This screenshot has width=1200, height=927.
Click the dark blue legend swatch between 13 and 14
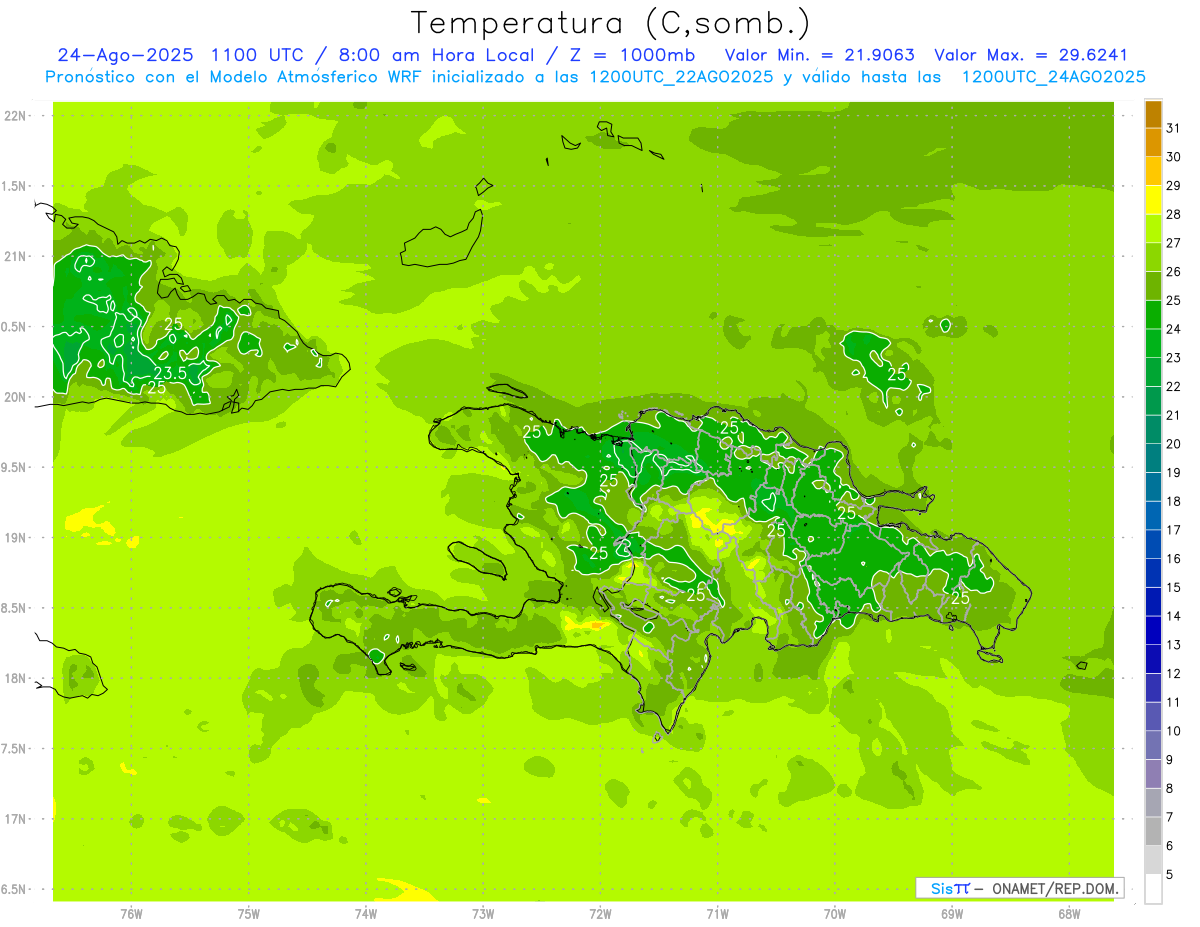coord(1153,631)
